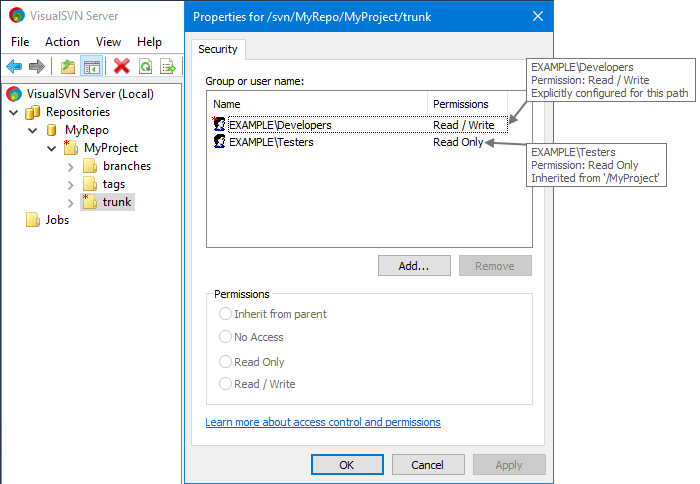
Task: Select the Security tab
Action: click(x=218, y=49)
